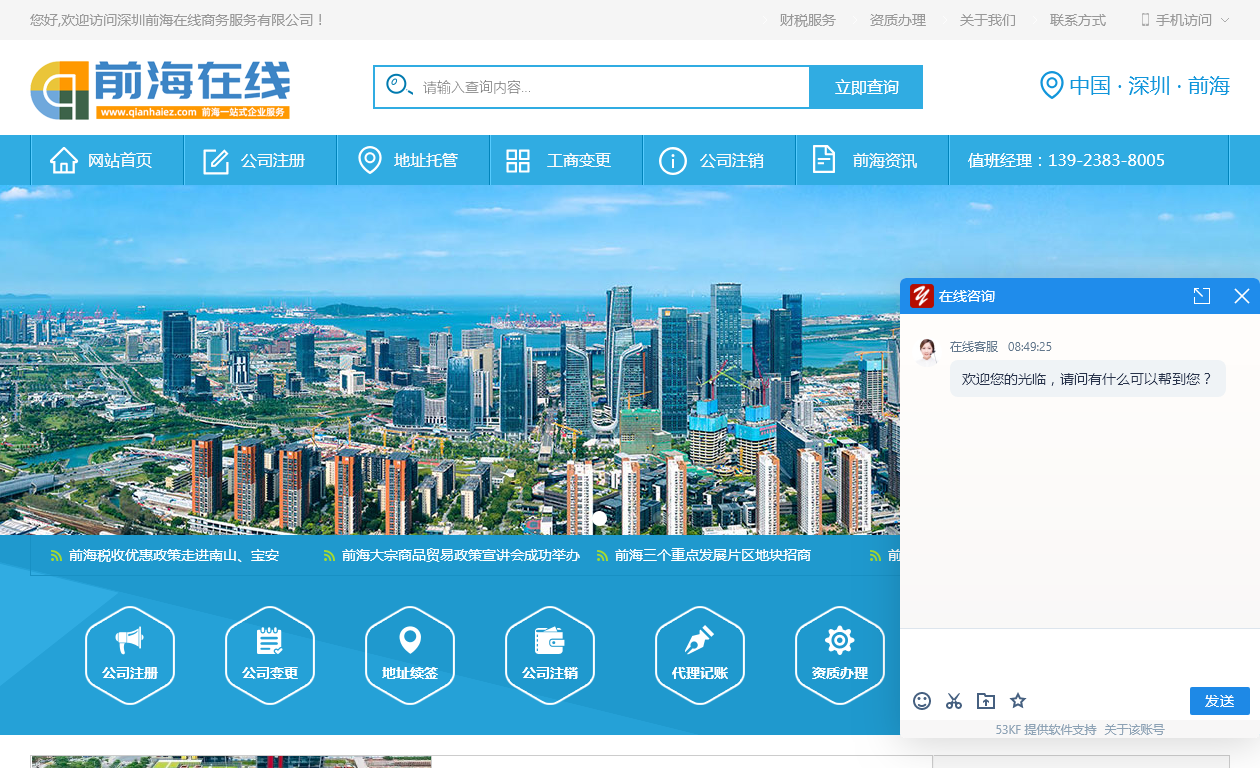1260x768 pixels.
Task: Click the emoji smiley icon in chat
Action: click(922, 701)
